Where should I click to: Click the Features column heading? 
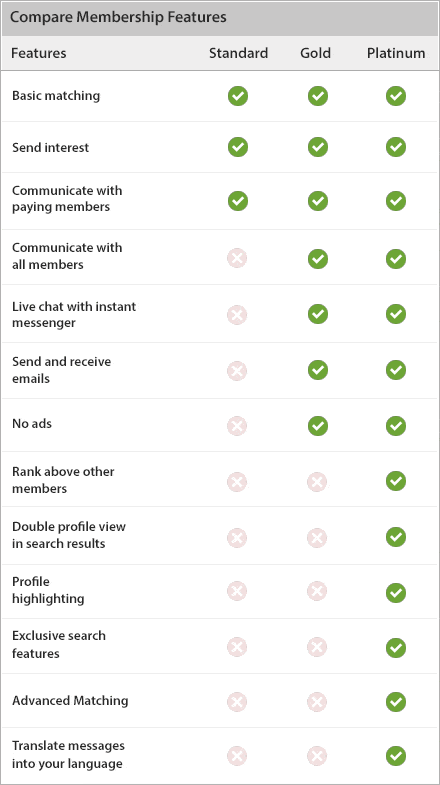[39, 53]
